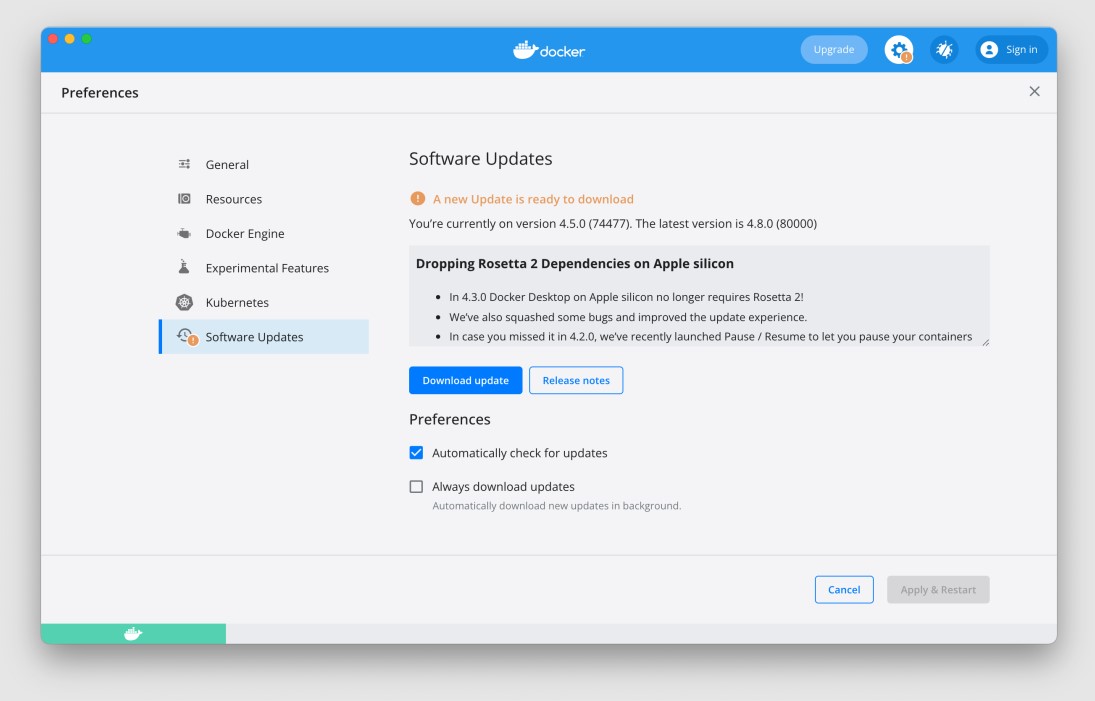Image resolution: width=1095 pixels, height=701 pixels.
Task: Click the macOS red close window button
Action: point(53,39)
